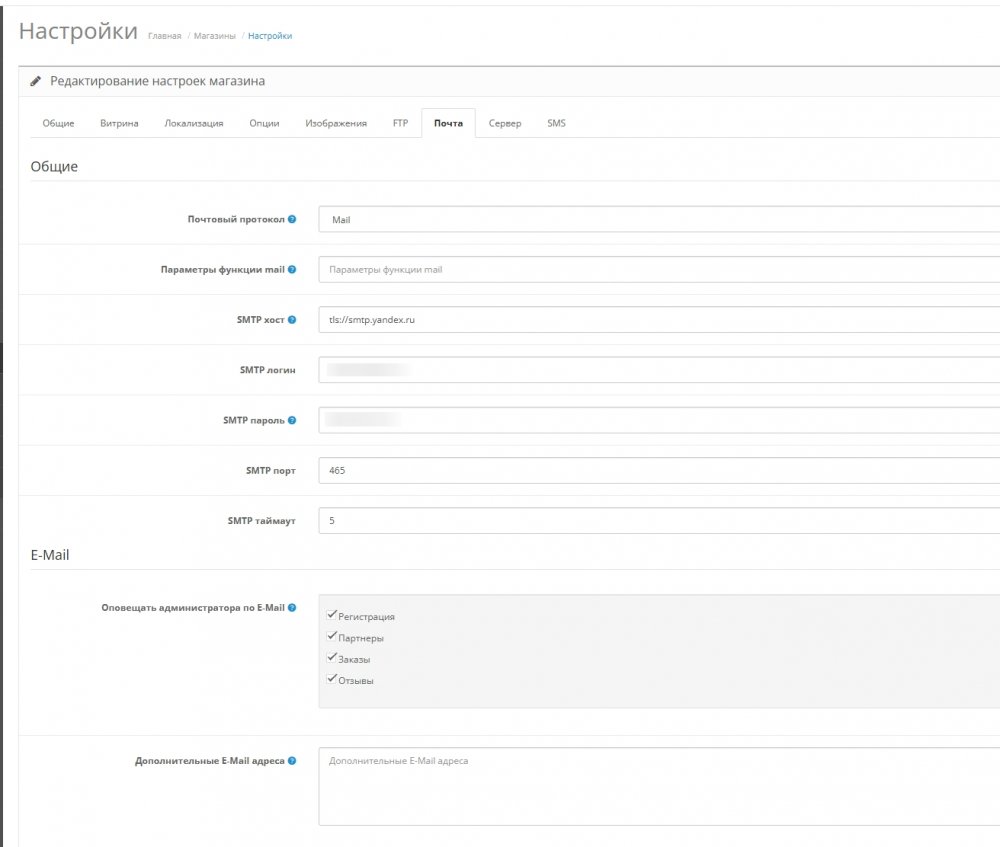This screenshot has width=1000, height=847.
Task: Click the SMTP хост field with tls://smtp.yandex.ru
Action: pos(659,320)
